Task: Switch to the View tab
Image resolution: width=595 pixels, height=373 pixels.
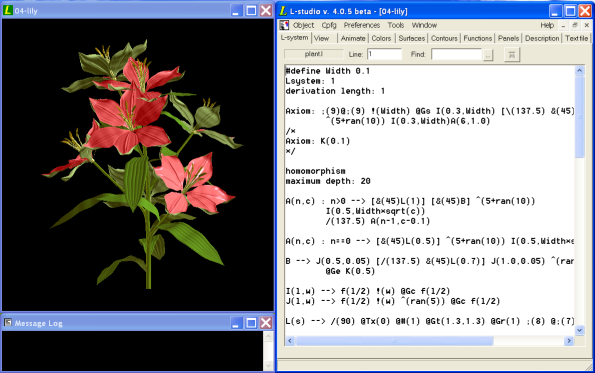Action: pos(321,38)
